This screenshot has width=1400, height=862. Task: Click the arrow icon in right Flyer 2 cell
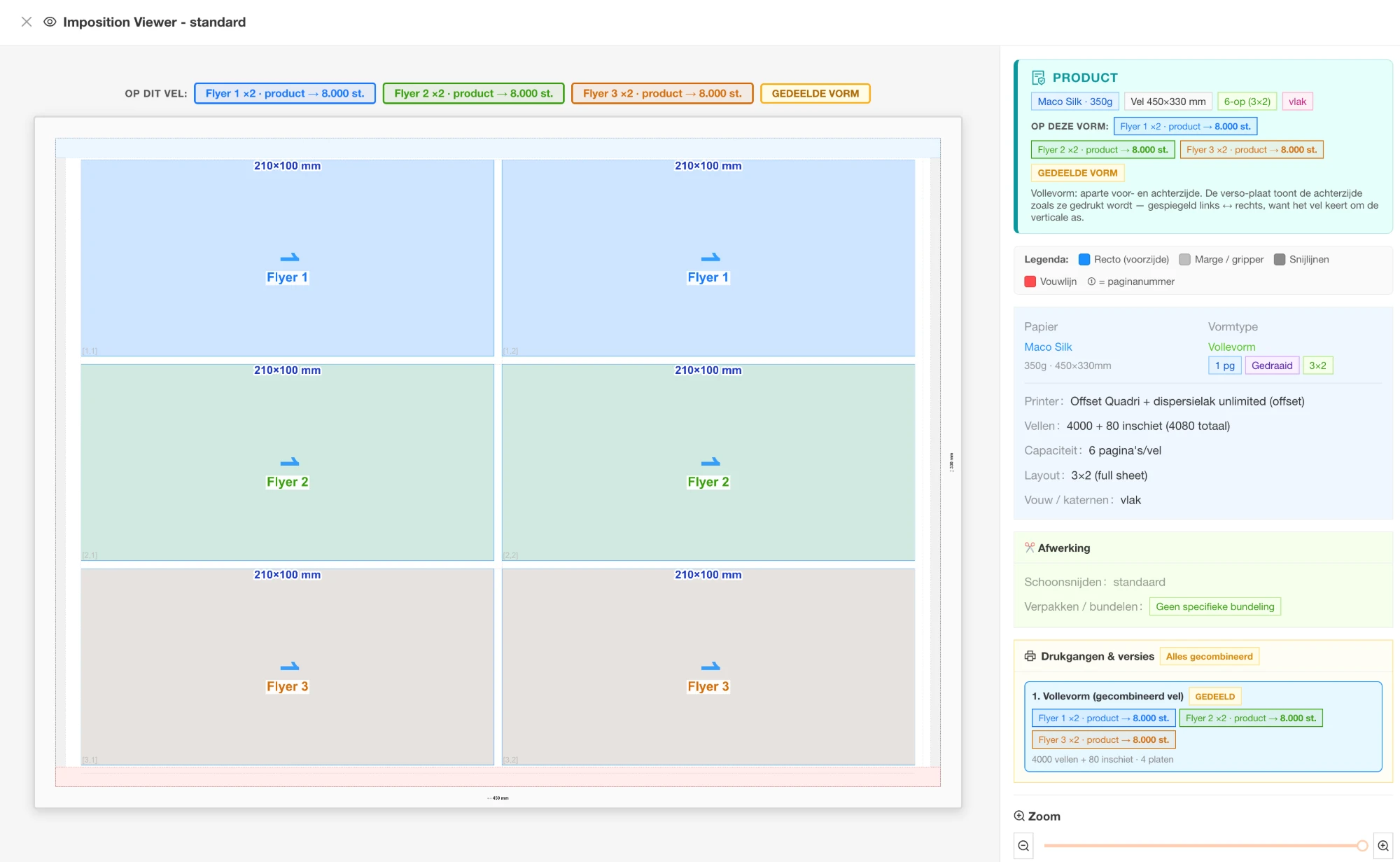point(710,462)
